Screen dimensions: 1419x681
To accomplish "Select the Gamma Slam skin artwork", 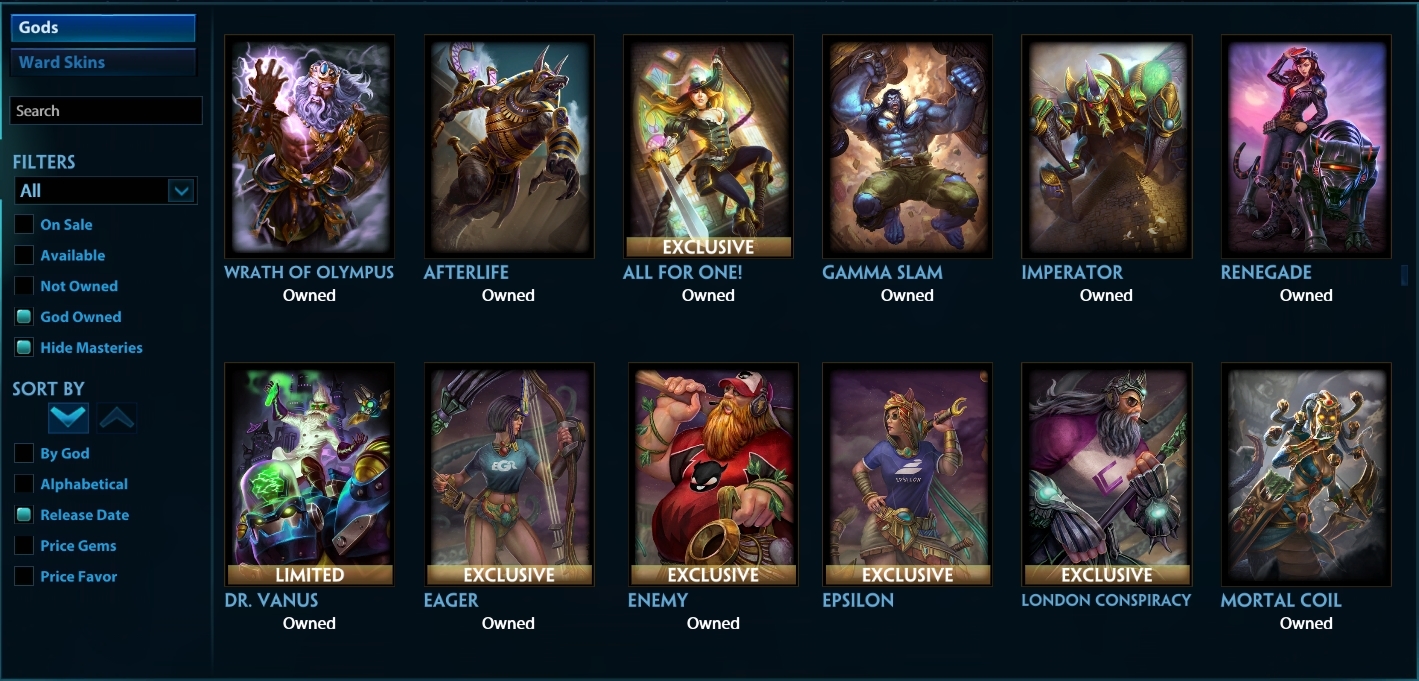I will pyautogui.click(x=907, y=146).
